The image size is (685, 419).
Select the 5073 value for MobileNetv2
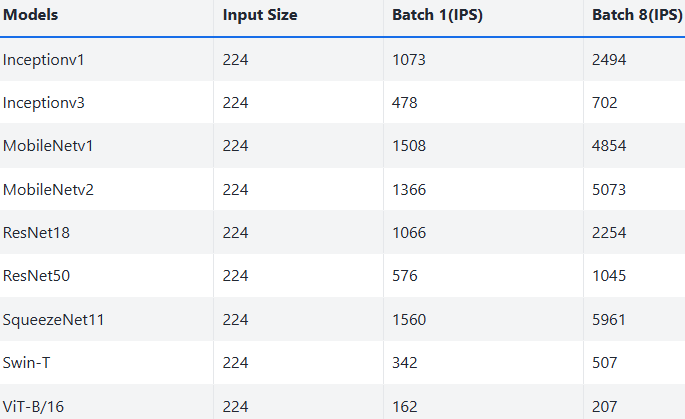609,190
